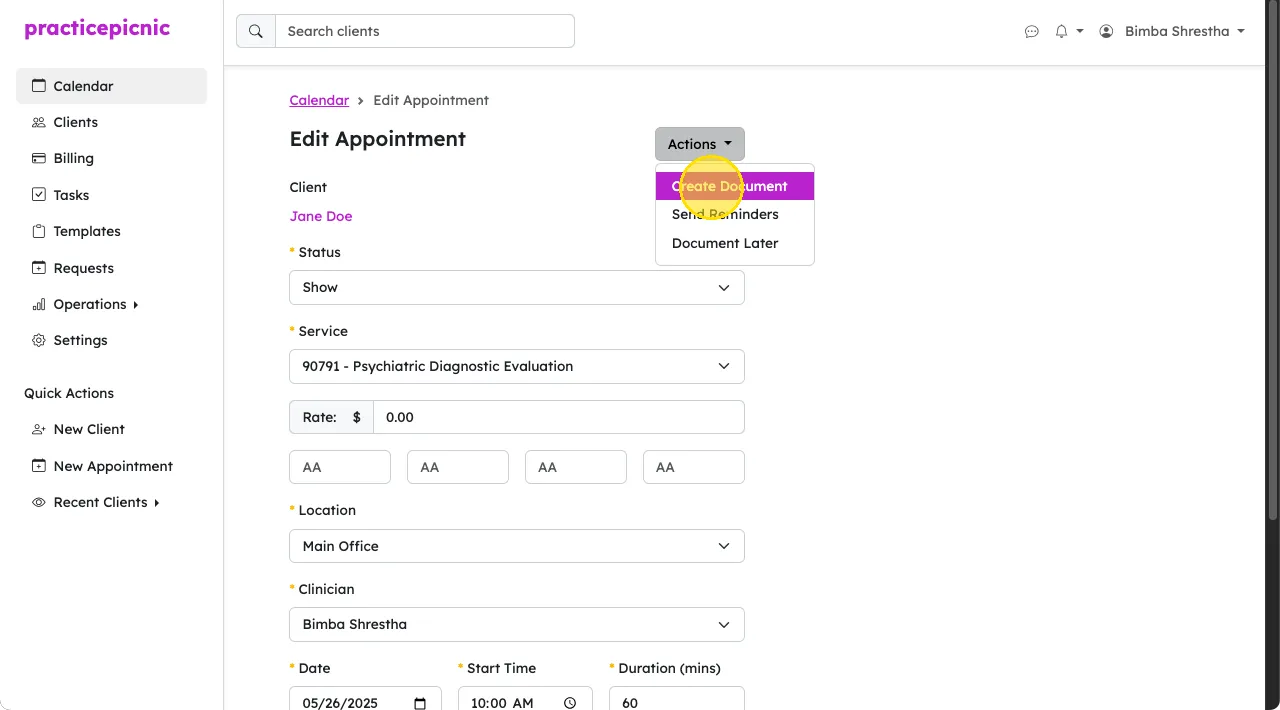This screenshot has width=1280, height=710.
Task: Expand the Recent Clients submenu arrow
Action: [x=156, y=502]
